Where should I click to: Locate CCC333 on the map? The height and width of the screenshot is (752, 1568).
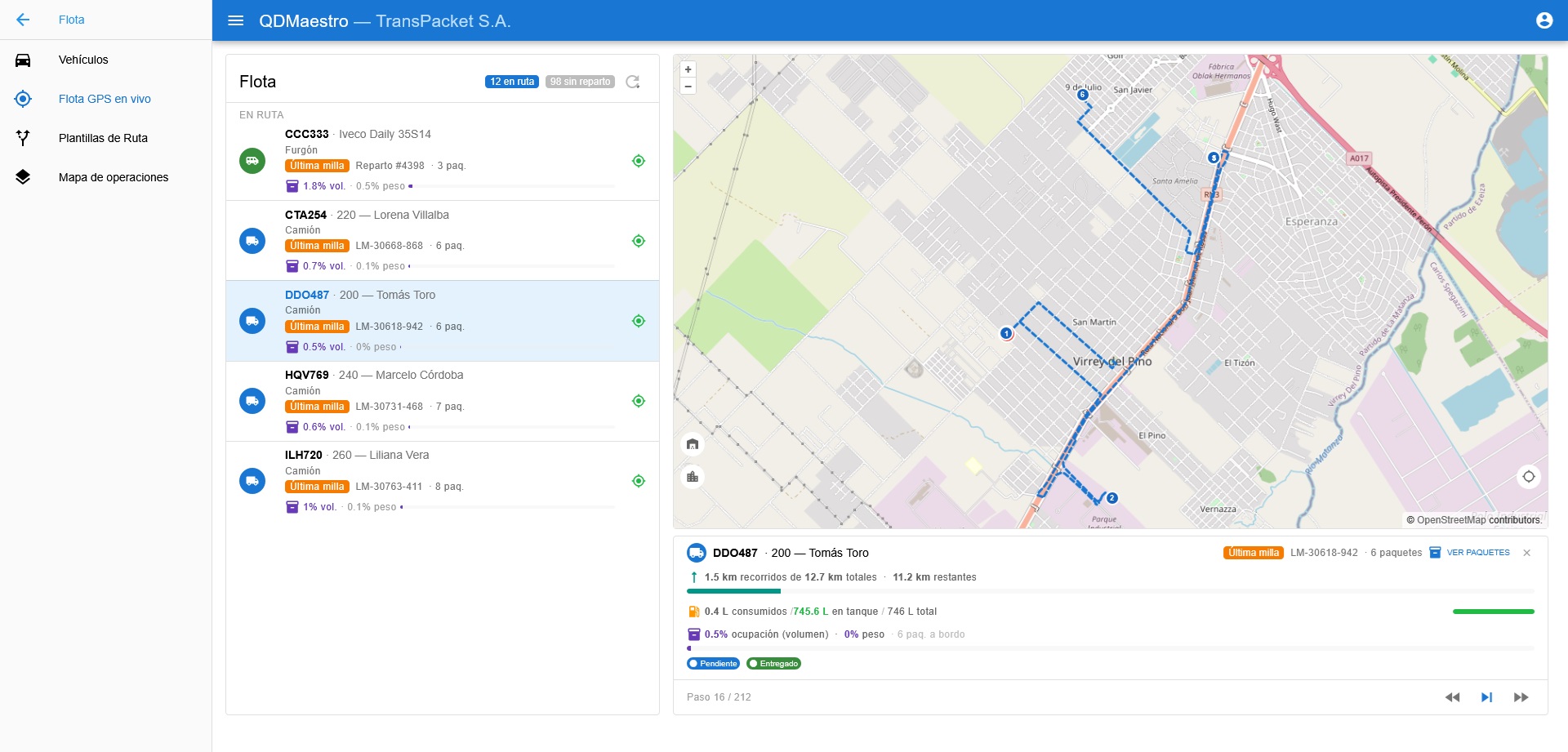[x=639, y=161]
